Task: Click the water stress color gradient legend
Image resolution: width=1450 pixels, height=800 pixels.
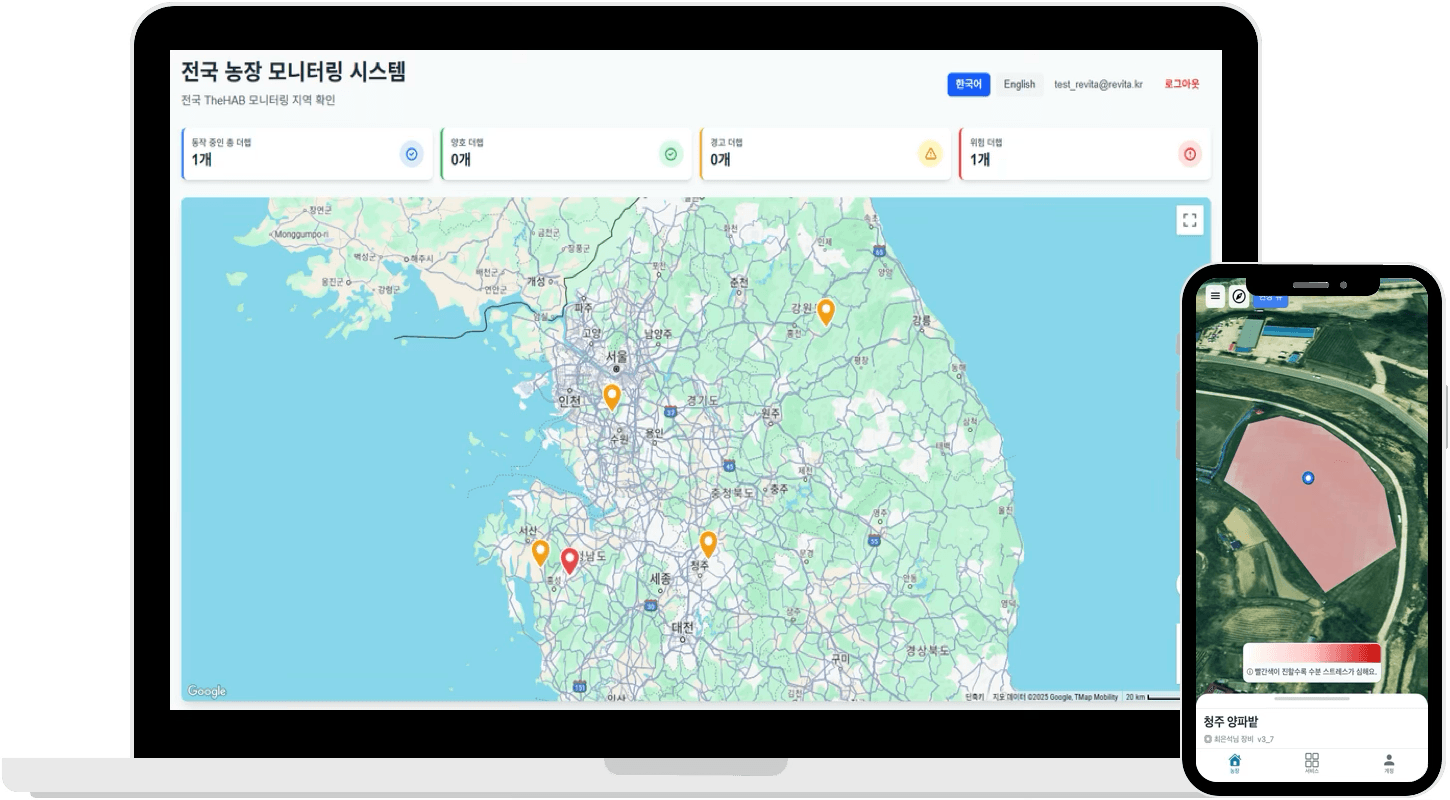Action: pyautogui.click(x=1312, y=653)
